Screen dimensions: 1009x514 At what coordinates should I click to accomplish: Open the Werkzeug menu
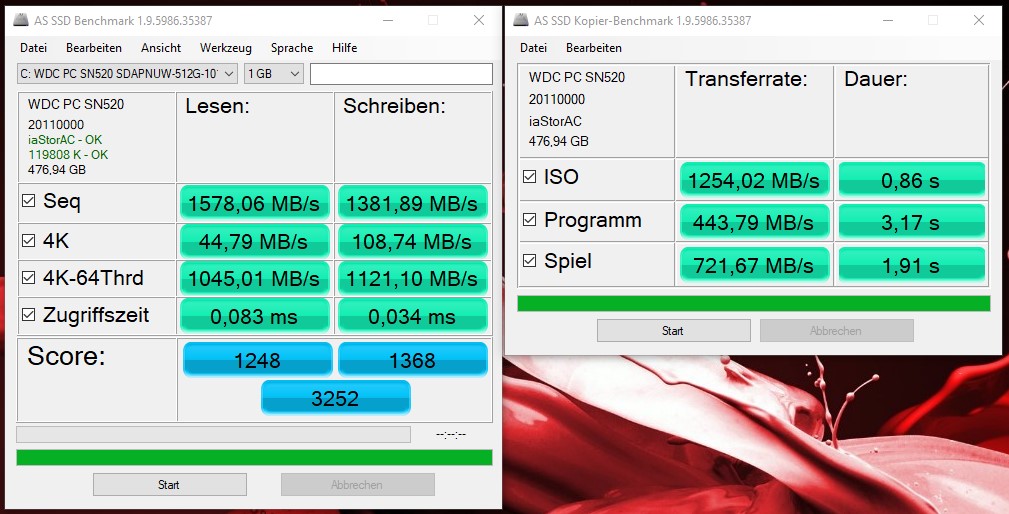(226, 48)
